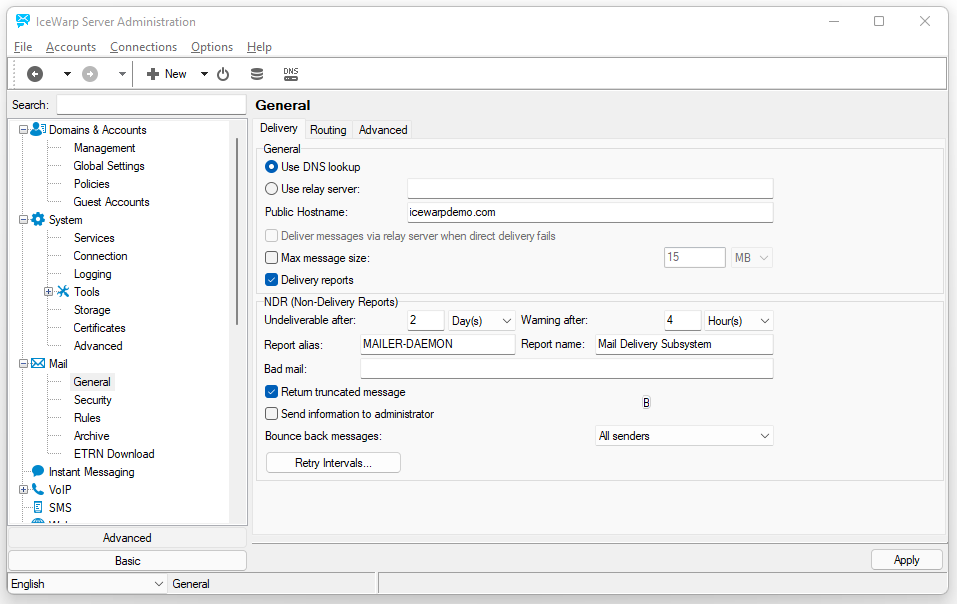Open the Hour(s) unit dropdown
Screen dimensions: 957x604
coord(739,321)
